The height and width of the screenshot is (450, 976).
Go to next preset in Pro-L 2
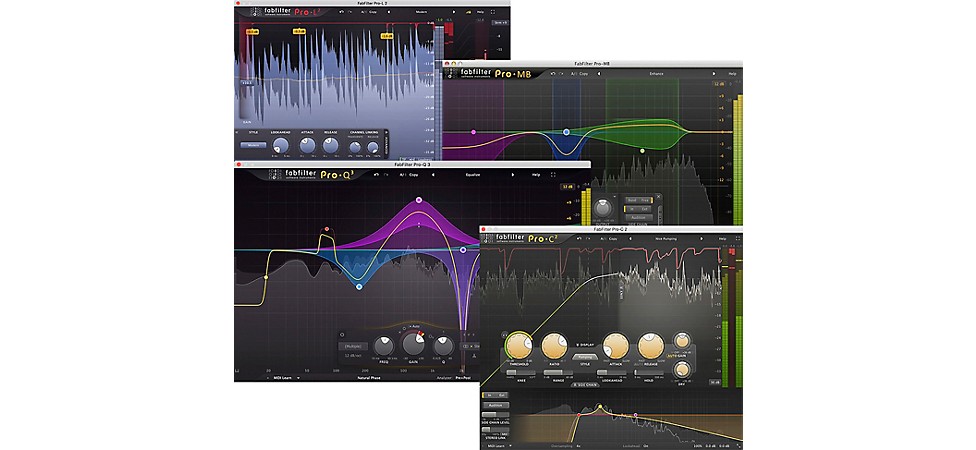[x=454, y=12]
